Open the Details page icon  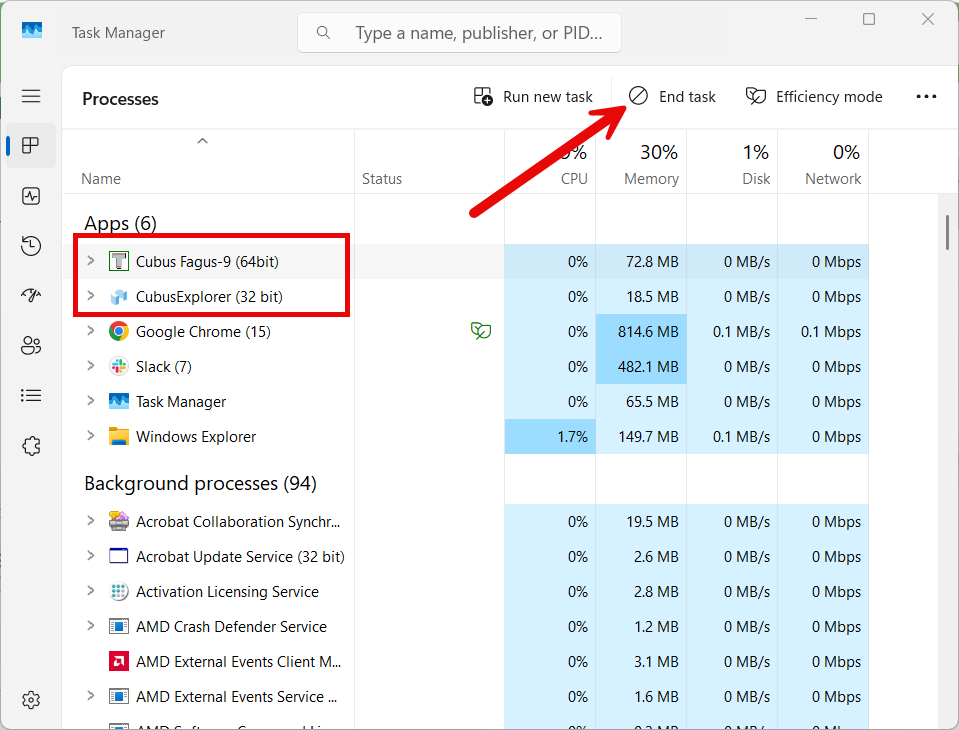31,396
